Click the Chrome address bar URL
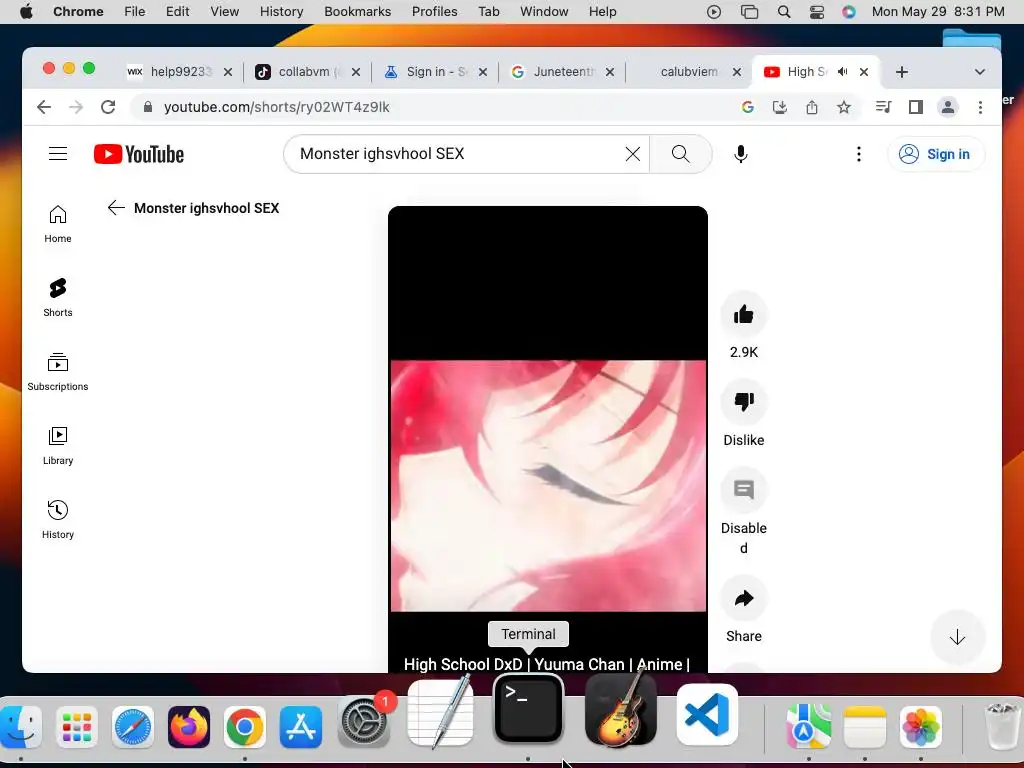Screen dimensions: 1024x768 [276, 107]
